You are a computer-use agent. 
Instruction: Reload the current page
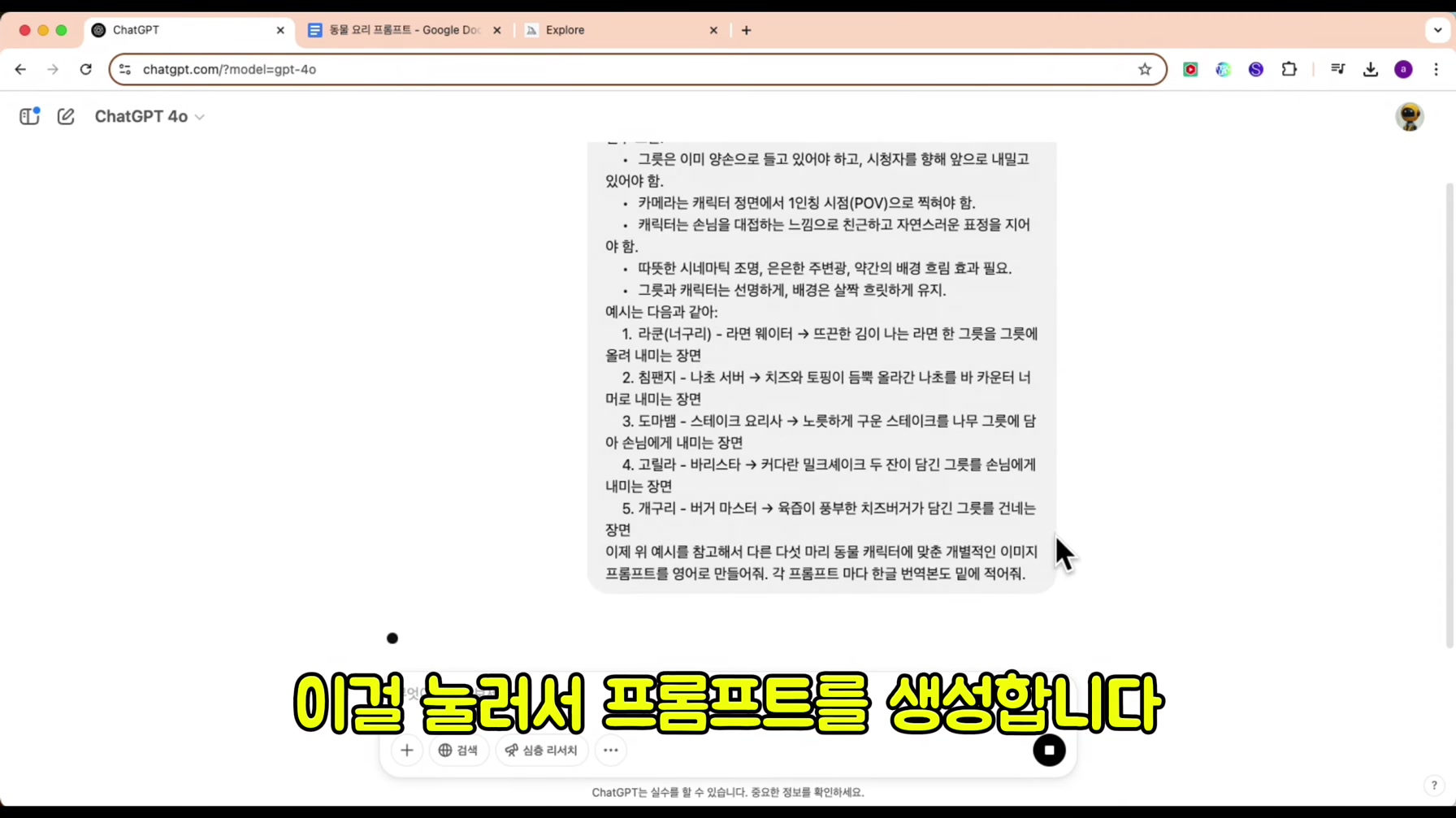tap(85, 69)
